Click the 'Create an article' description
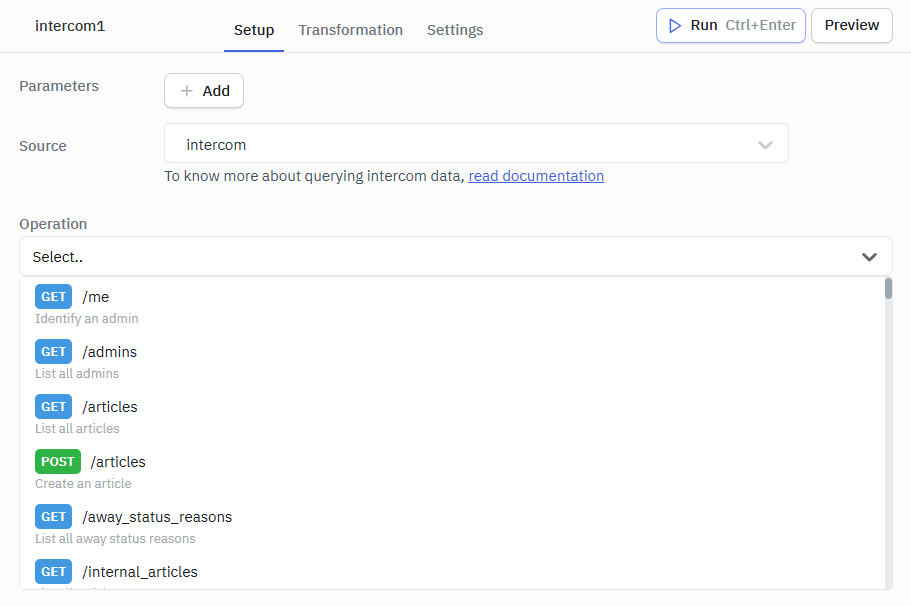Image resolution: width=911 pixels, height=606 pixels. (83, 483)
